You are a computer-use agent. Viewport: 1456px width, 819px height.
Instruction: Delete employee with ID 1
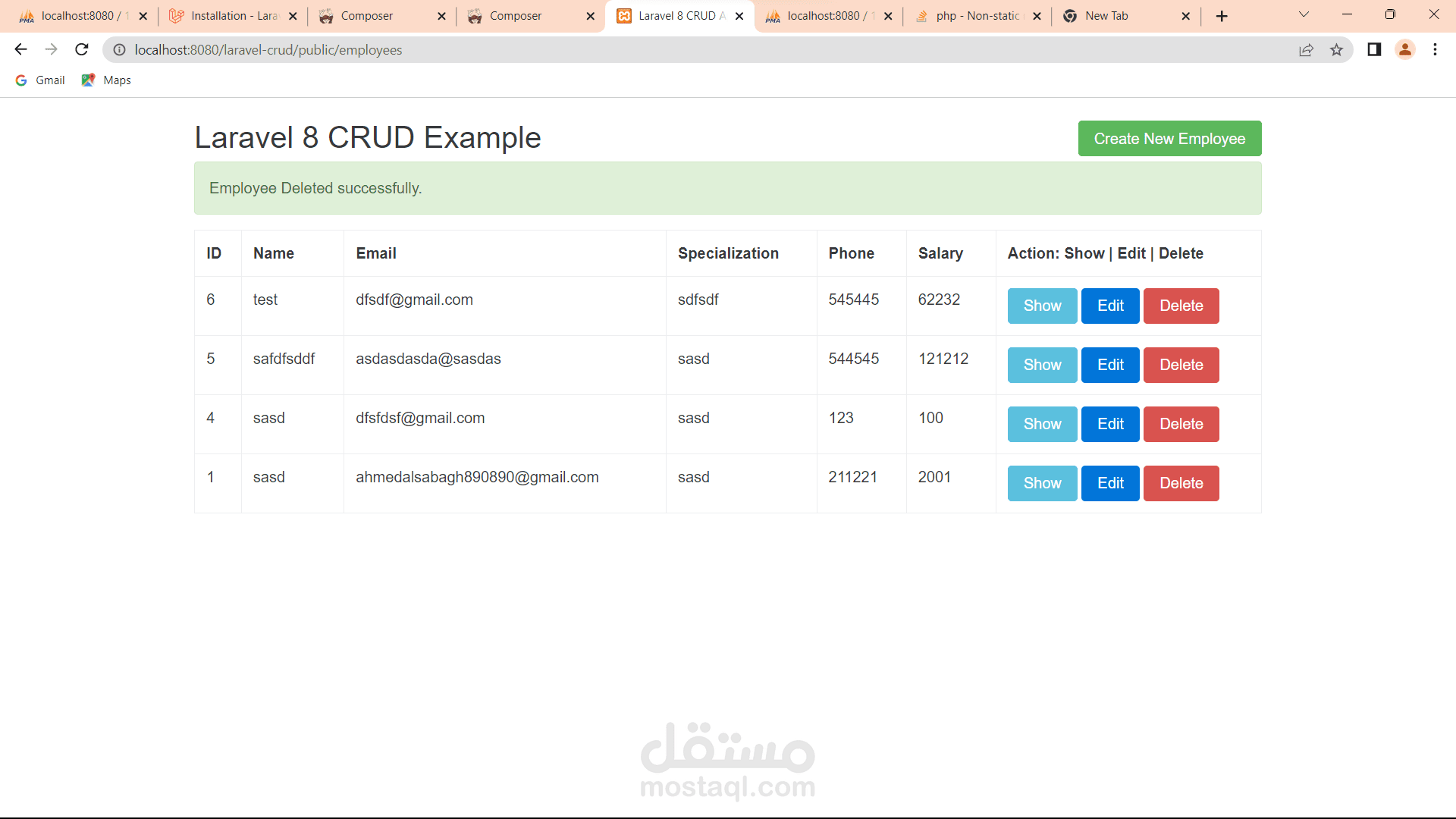coord(1181,483)
